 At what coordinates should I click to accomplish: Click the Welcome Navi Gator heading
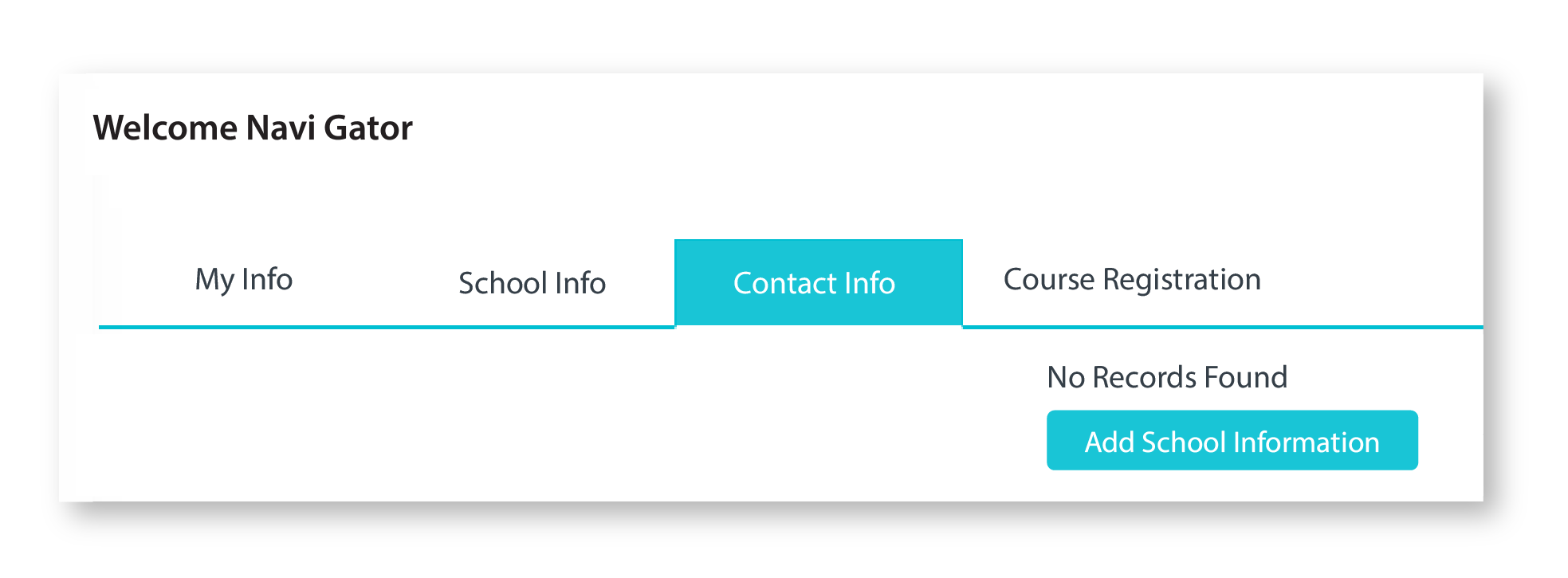click(253, 128)
